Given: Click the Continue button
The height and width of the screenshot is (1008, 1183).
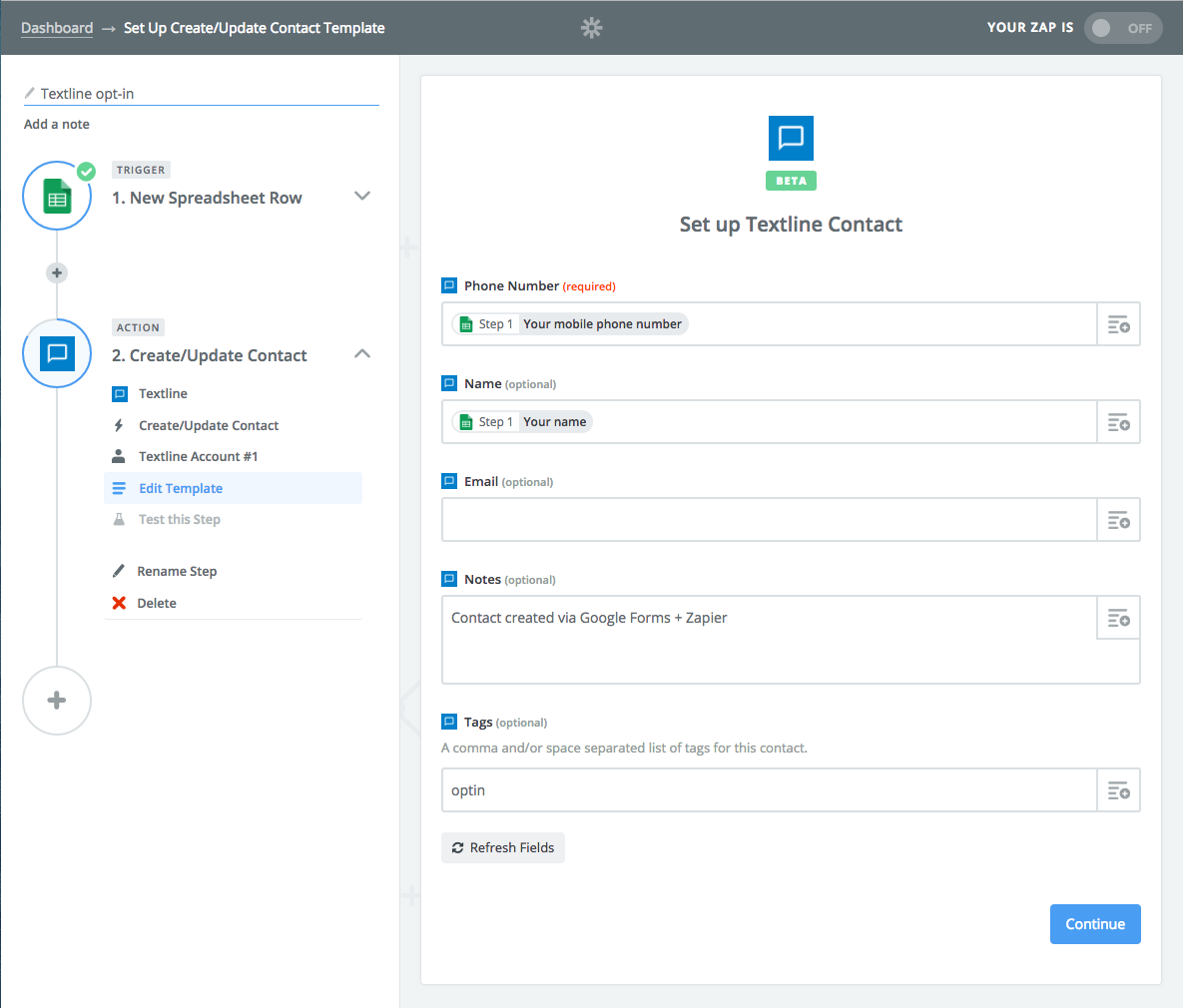Looking at the screenshot, I should 1095,924.
